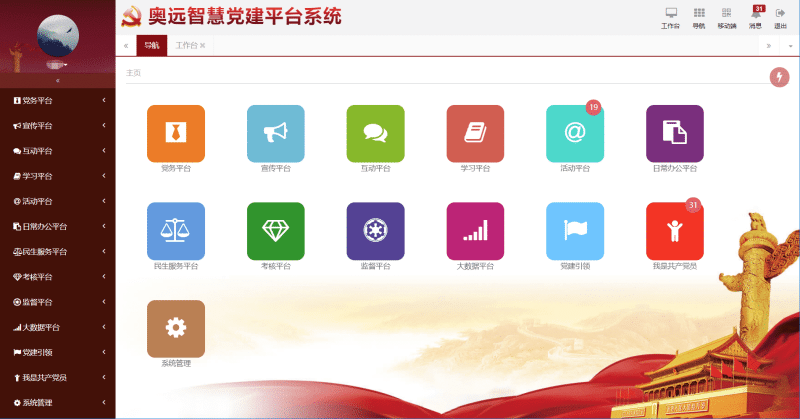Open the 活动平台 @ tile
Screen dimensions: 800x419
(x=575, y=134)
